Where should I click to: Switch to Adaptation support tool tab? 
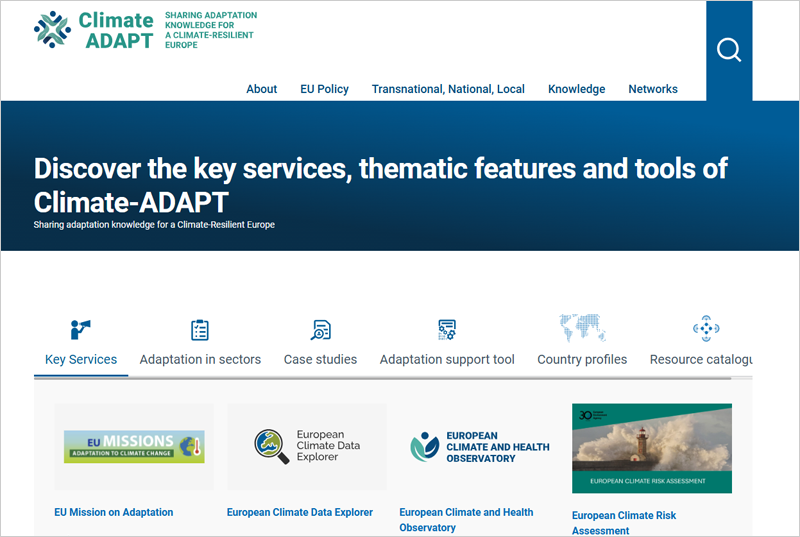447,360
